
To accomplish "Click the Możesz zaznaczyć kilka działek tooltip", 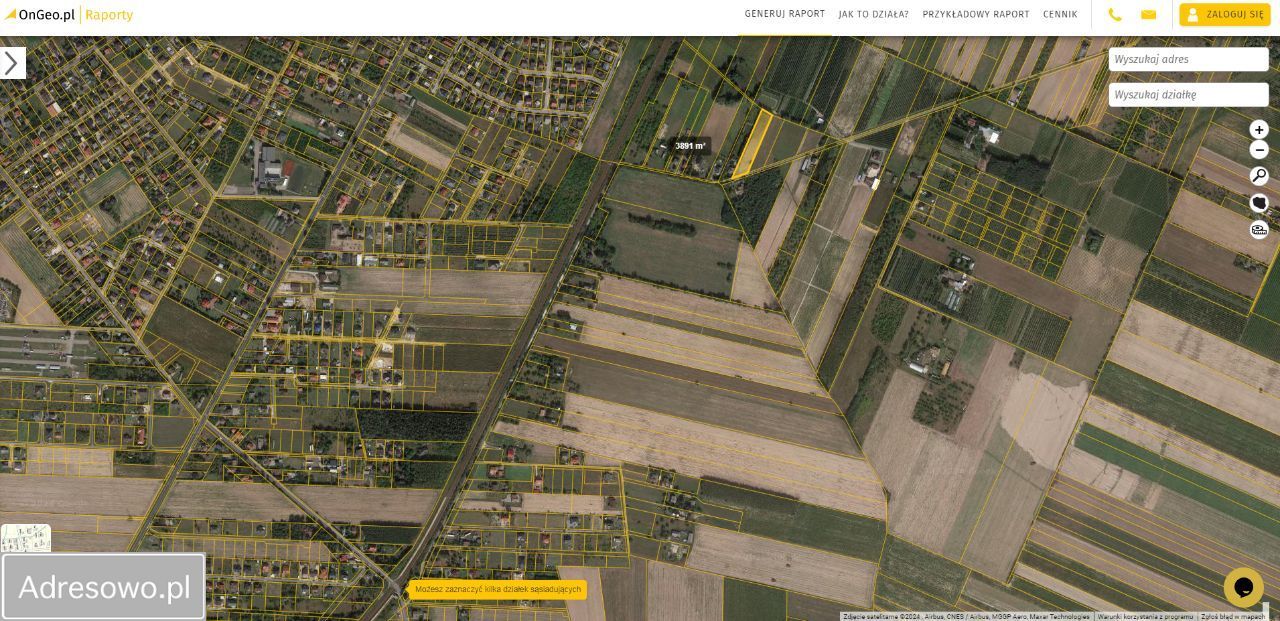I will click(x=498, y=590).
